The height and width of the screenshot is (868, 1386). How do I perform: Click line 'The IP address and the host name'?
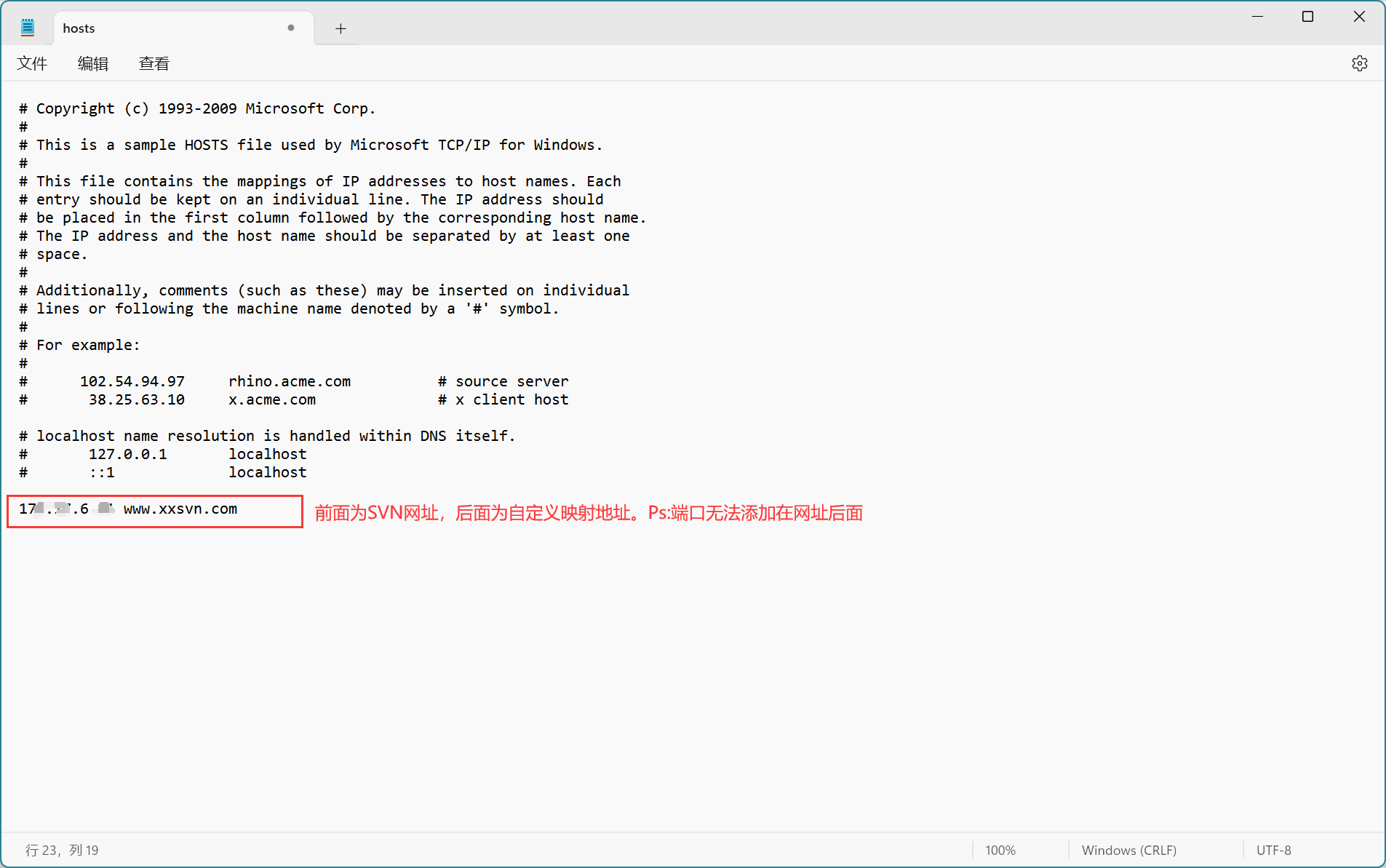point(324,236)
